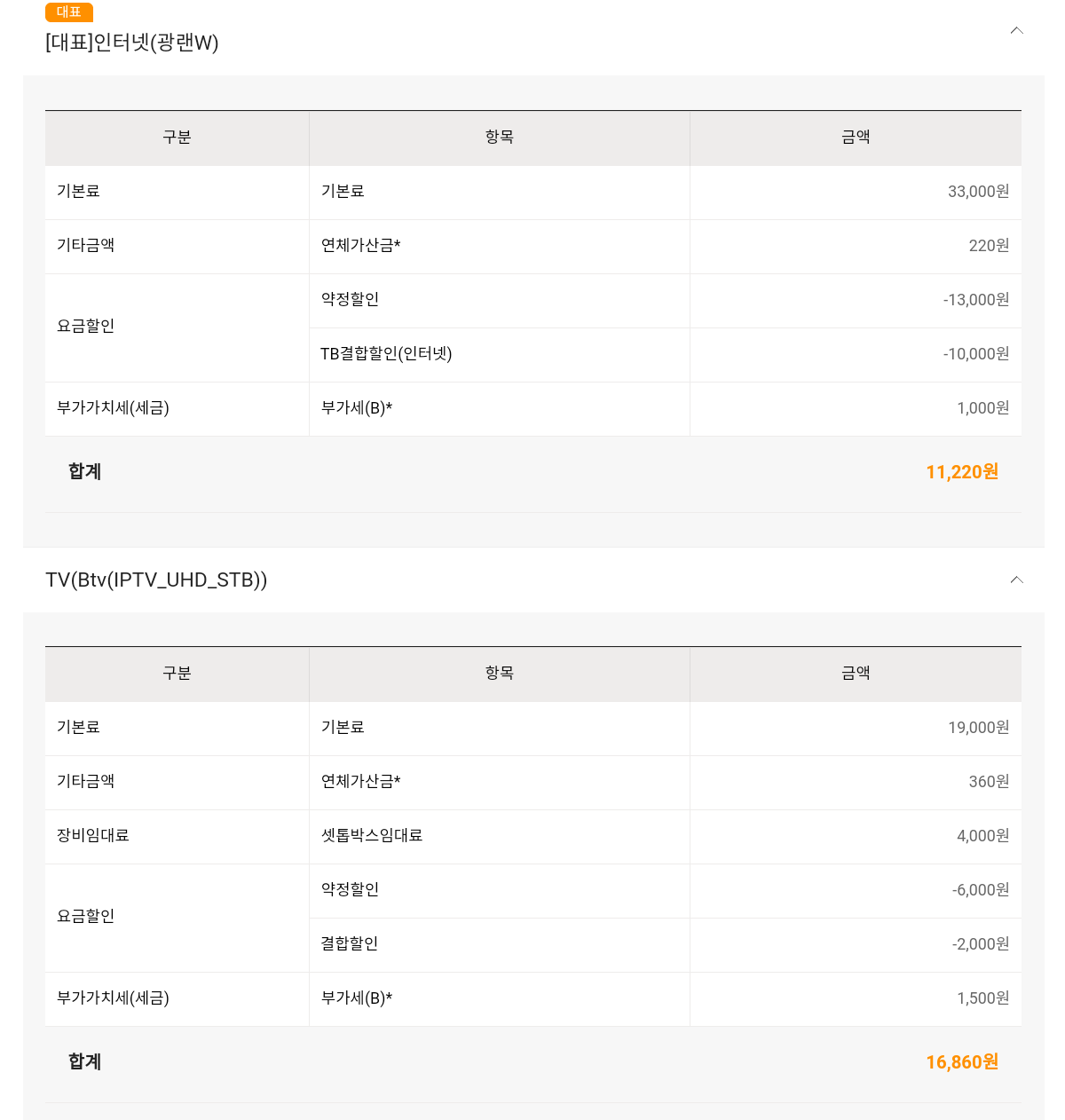Click the TV 부가세(B)* item

[x=357, y=998]
